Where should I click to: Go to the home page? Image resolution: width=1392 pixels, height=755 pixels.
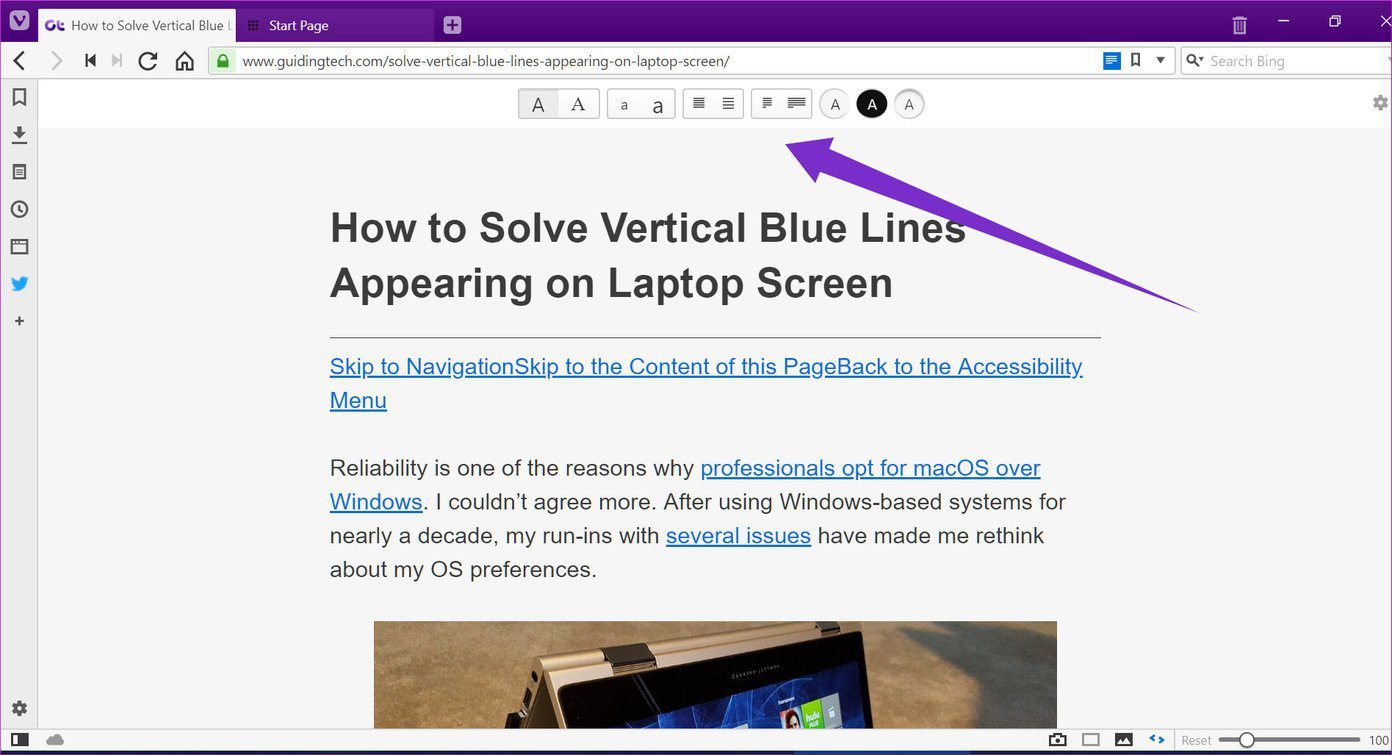coord(185,61)
